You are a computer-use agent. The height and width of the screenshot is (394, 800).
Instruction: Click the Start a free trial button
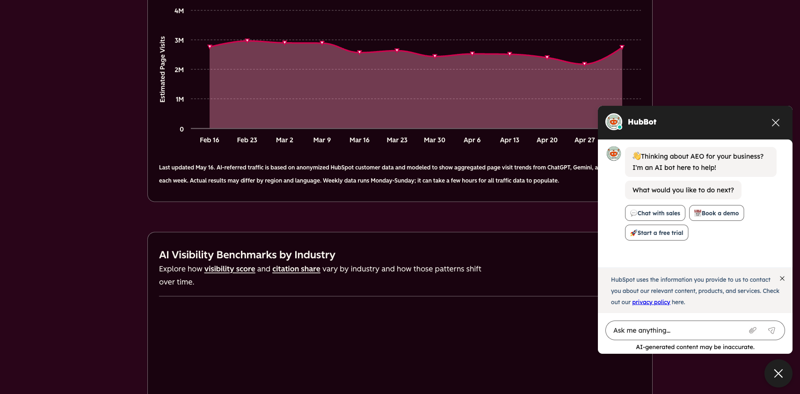[657, 233]
